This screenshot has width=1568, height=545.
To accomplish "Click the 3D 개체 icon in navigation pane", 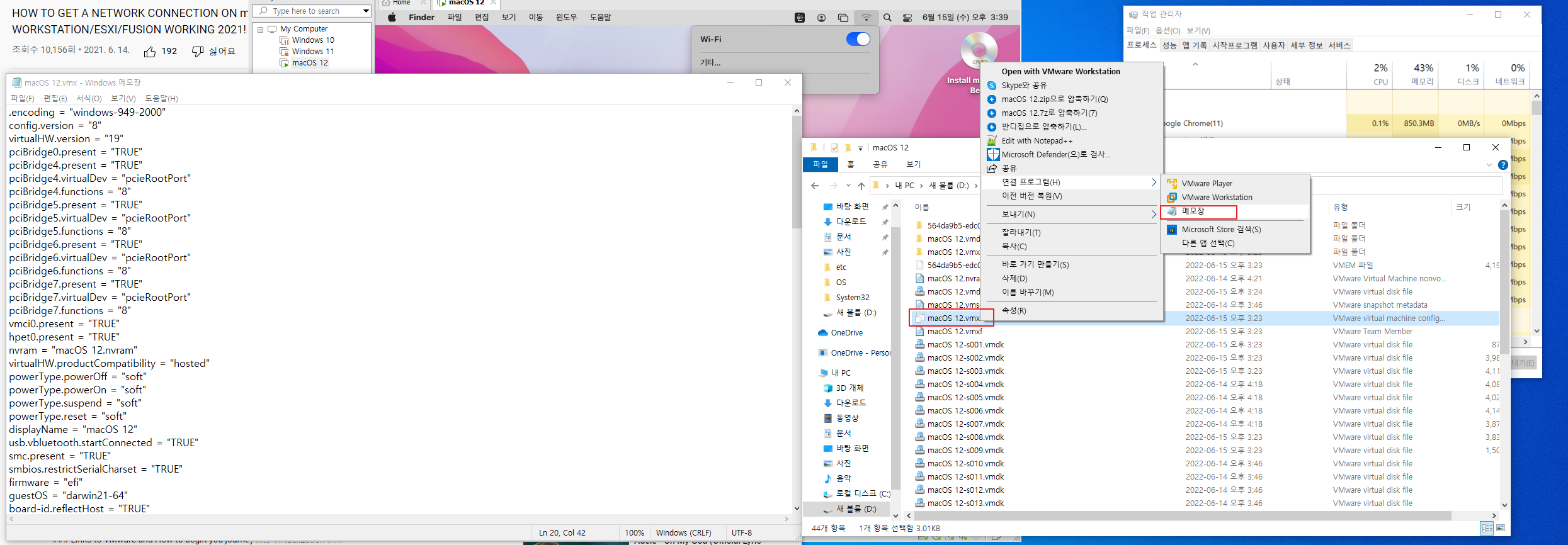I will pyautogui.click(x=828, y=388).
